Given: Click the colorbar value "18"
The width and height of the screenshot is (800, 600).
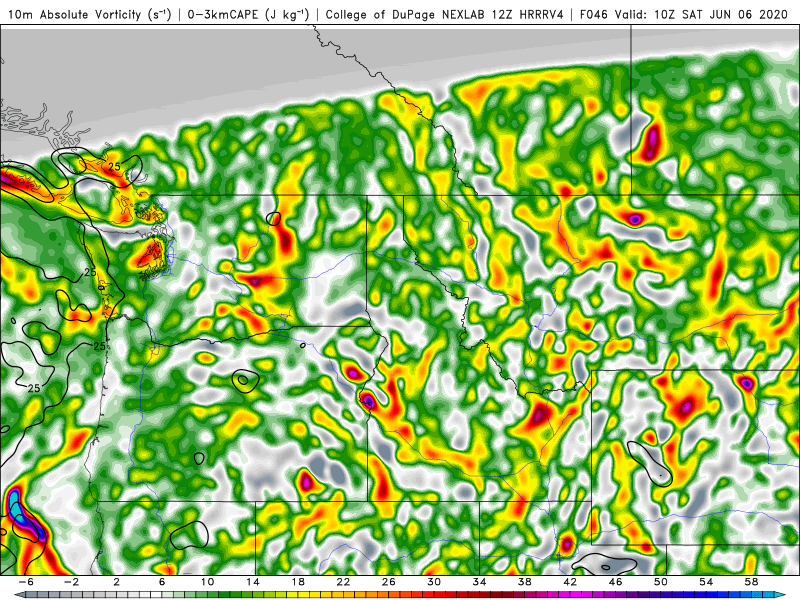Looking at the screenshot, I should [x=298, y=582].
